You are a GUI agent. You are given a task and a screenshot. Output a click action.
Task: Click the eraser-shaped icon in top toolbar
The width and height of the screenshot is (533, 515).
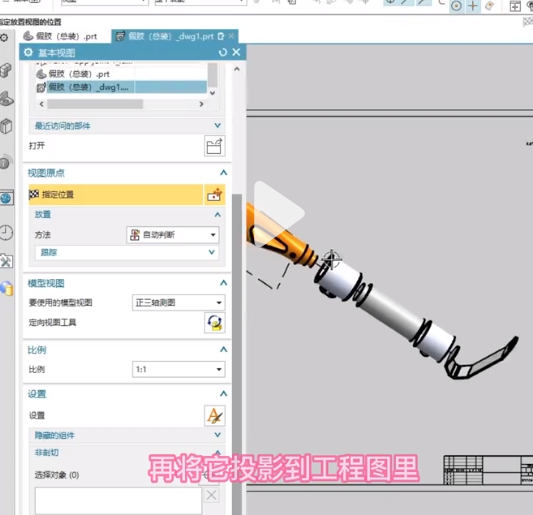489,6
